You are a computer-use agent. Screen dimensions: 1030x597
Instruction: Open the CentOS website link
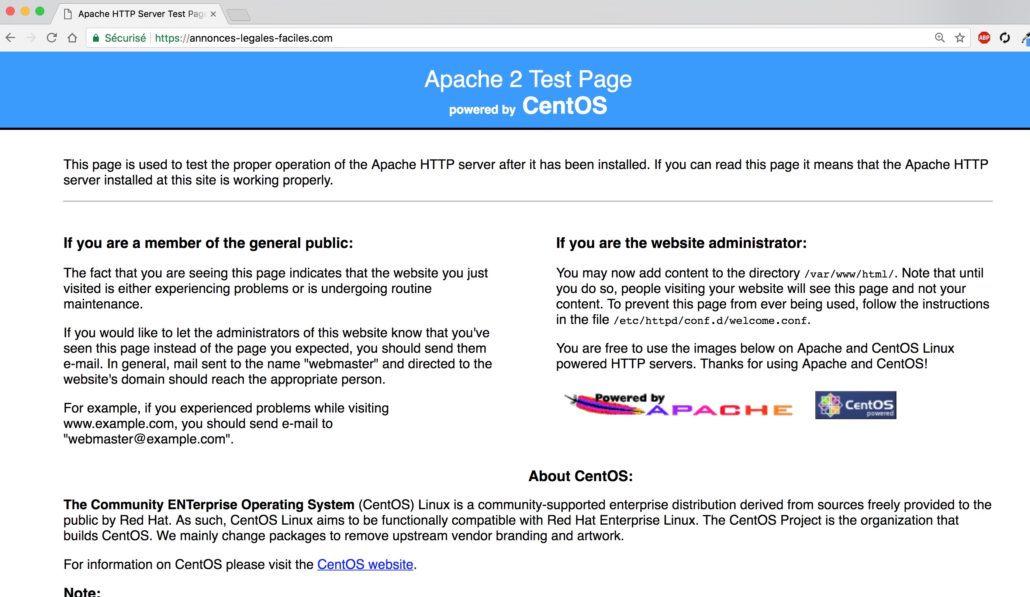pyautogui.click(x=365, y=564)
